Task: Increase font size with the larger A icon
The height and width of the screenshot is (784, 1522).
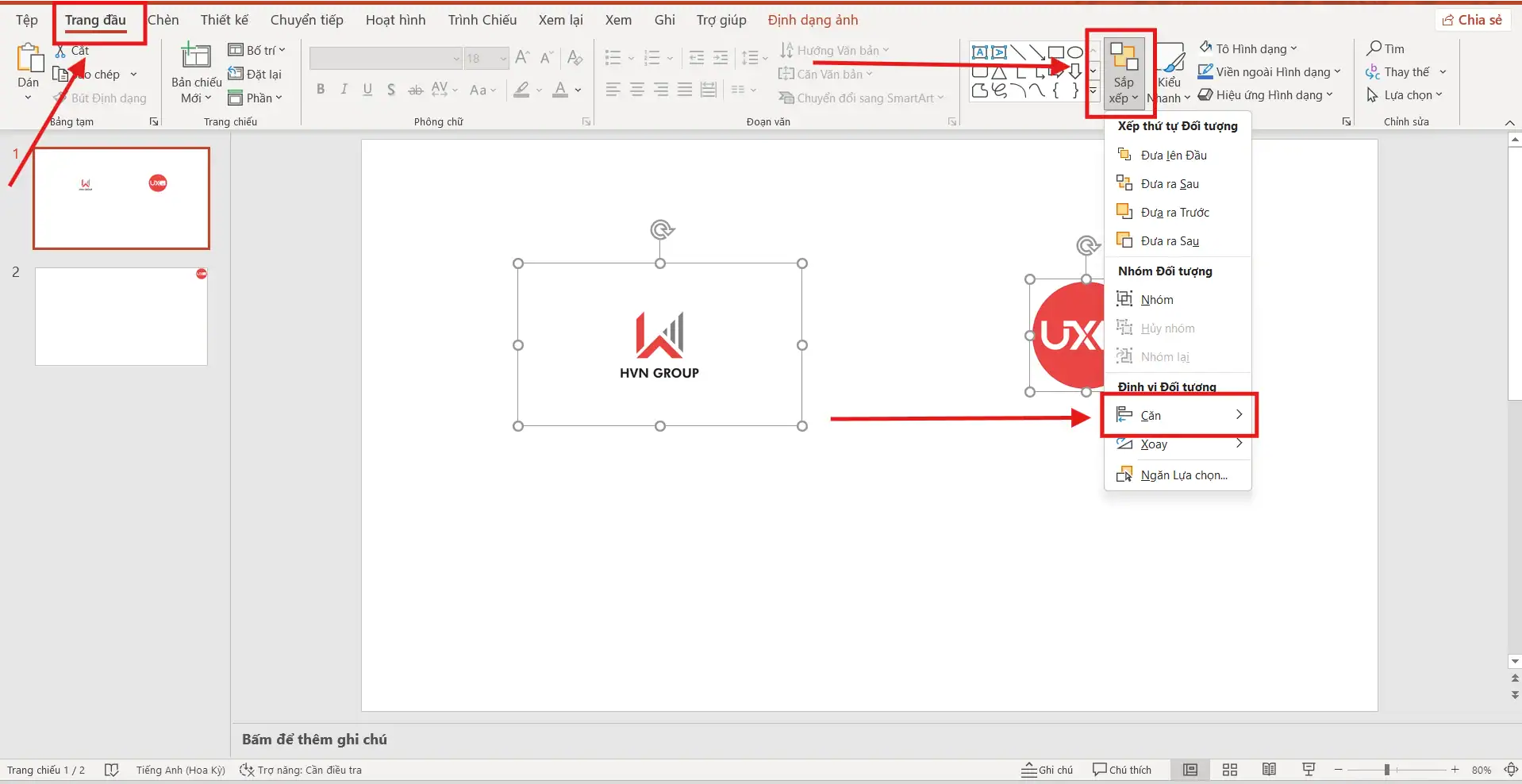Action: click(x=522, y=57)
